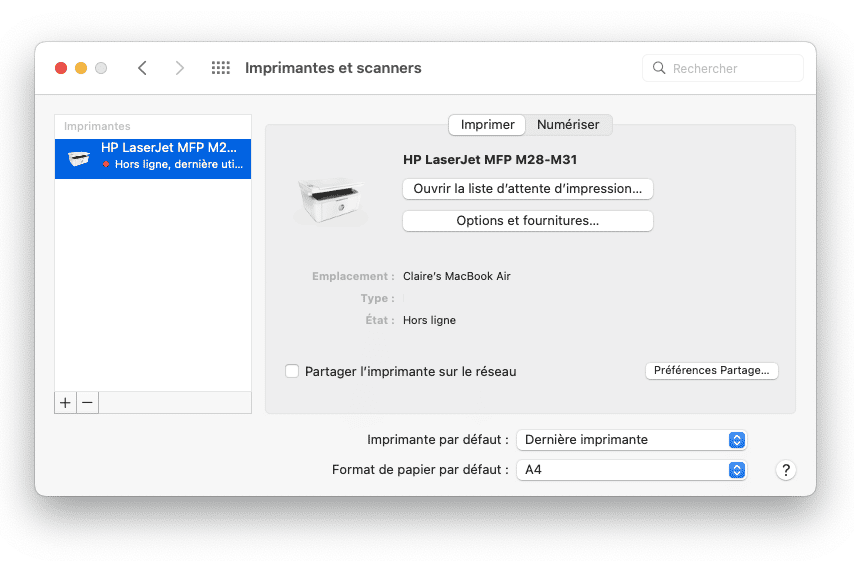Open help with the question mark button
This screenshot has height=561, width=854.
[785, 470]
